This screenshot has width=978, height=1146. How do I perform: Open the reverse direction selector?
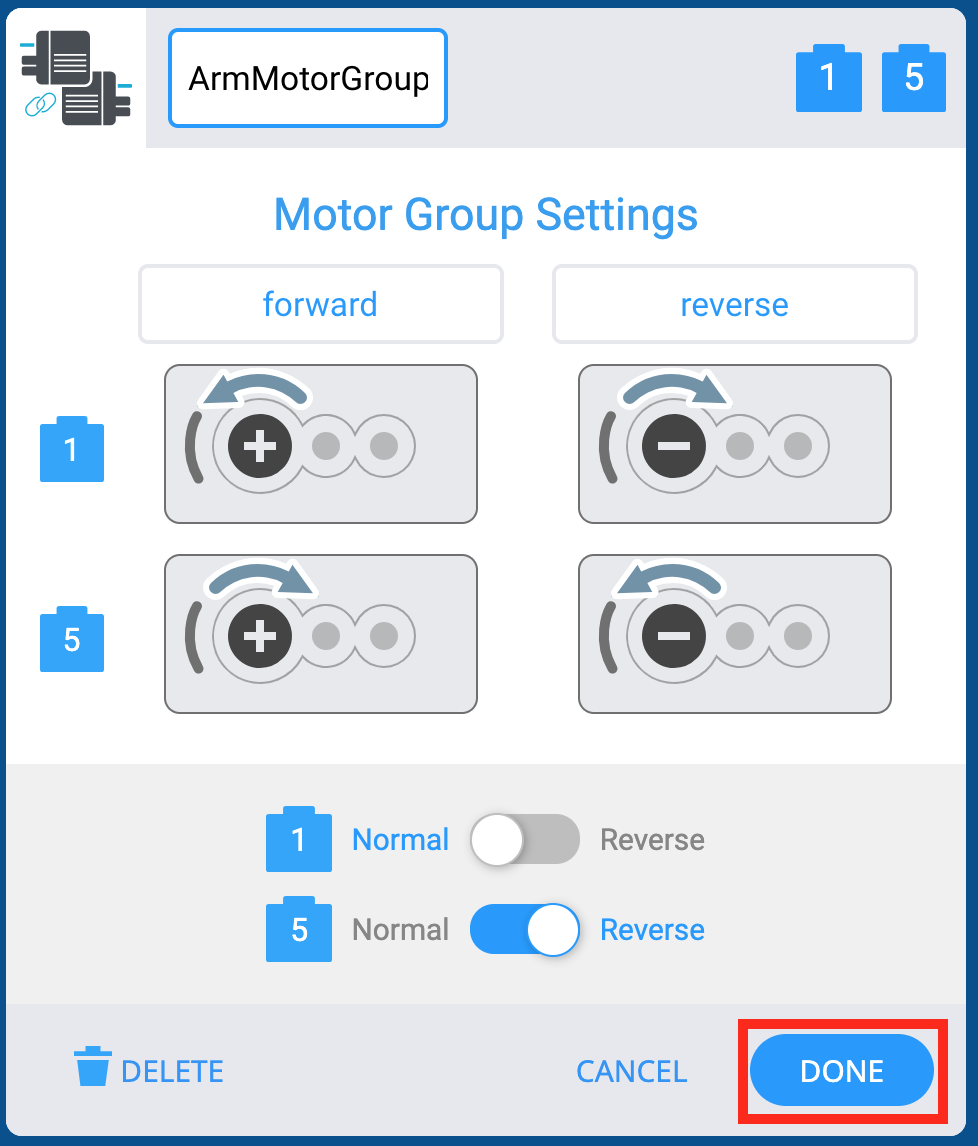734,304
